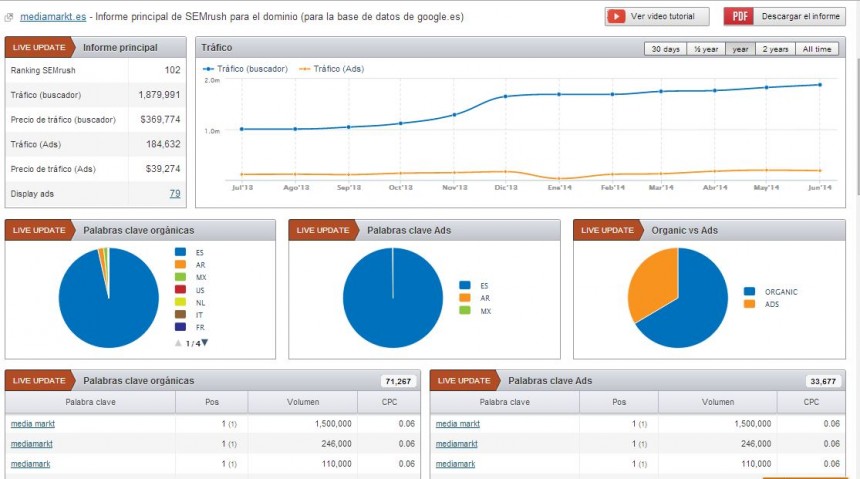Click the external link icon beside mediamarkt.es
The width and height of the screenshot is (860, 479).
click(x=9, y=18)
